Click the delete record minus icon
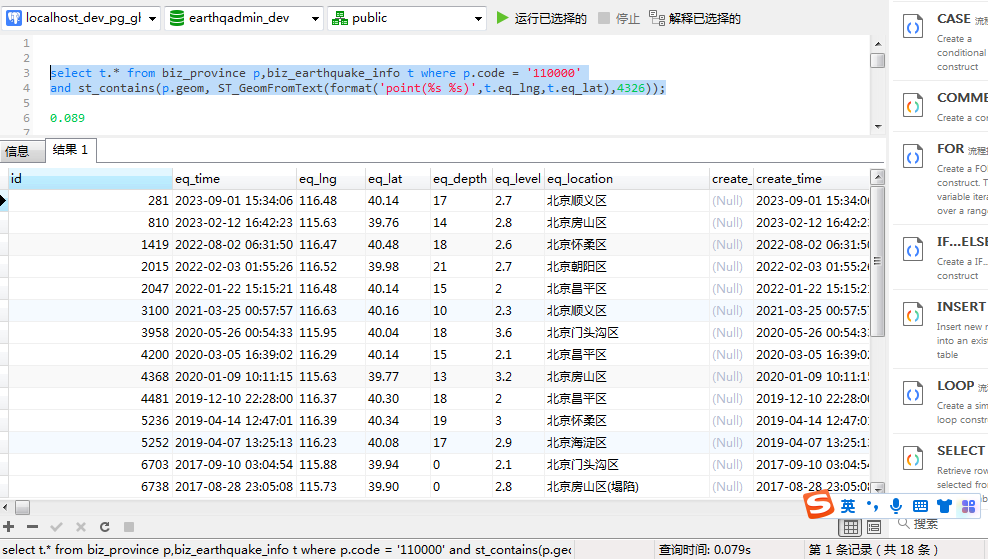This screenshot has width=988, height=559. coord(33,527)
